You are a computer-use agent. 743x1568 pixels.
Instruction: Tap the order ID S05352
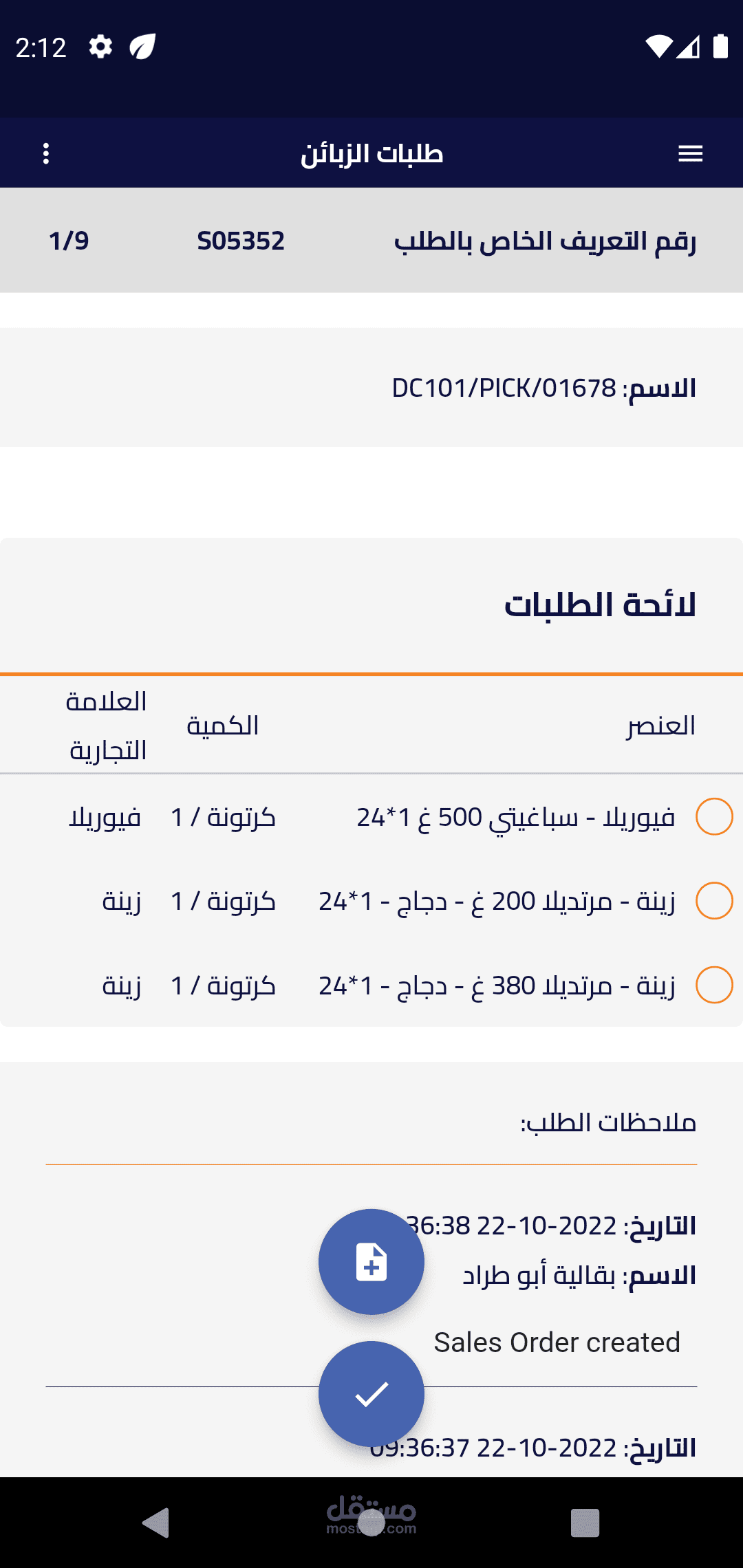(241, 241)
